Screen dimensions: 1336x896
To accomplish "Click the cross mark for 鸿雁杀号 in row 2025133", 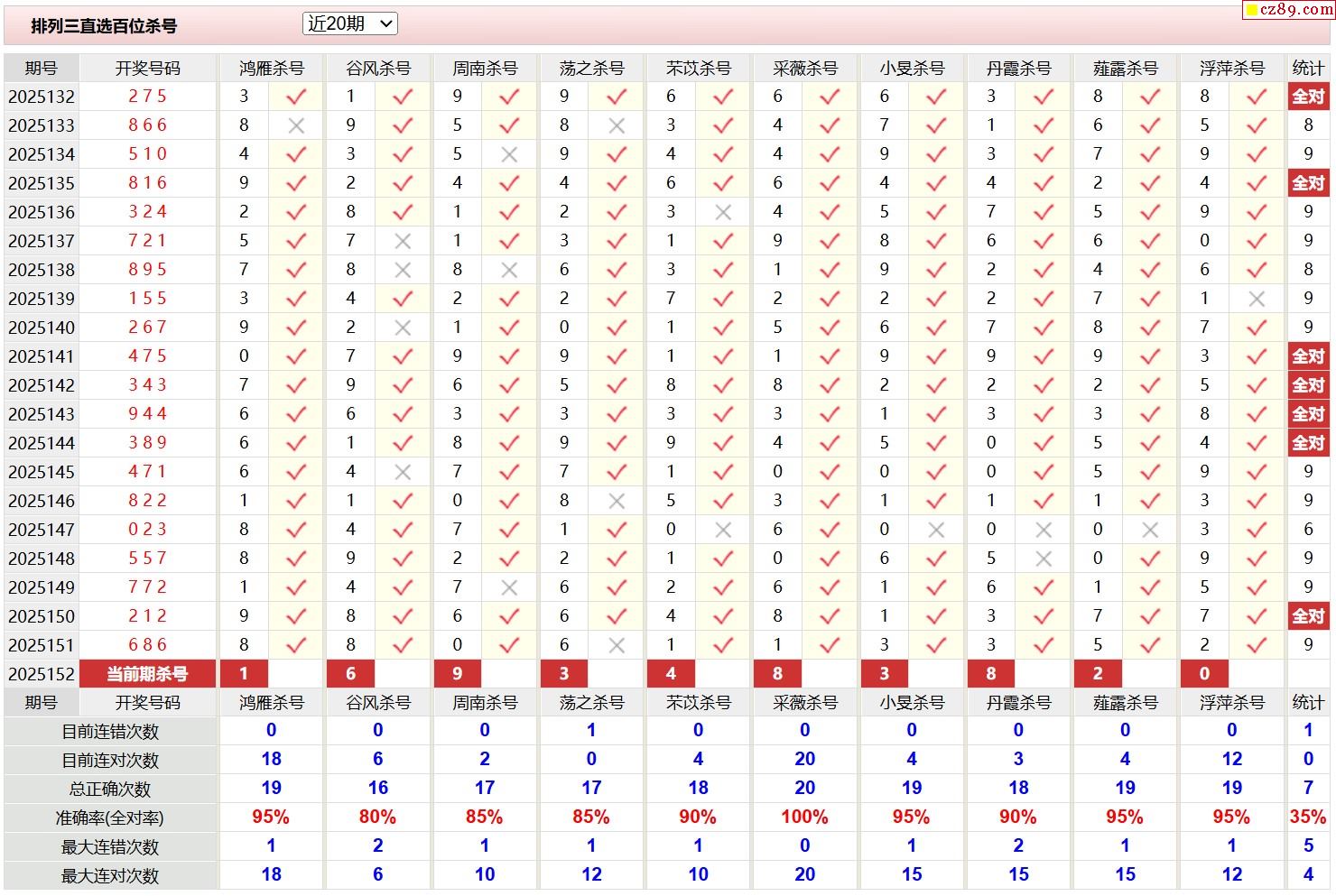I will (x=296, y=125).
